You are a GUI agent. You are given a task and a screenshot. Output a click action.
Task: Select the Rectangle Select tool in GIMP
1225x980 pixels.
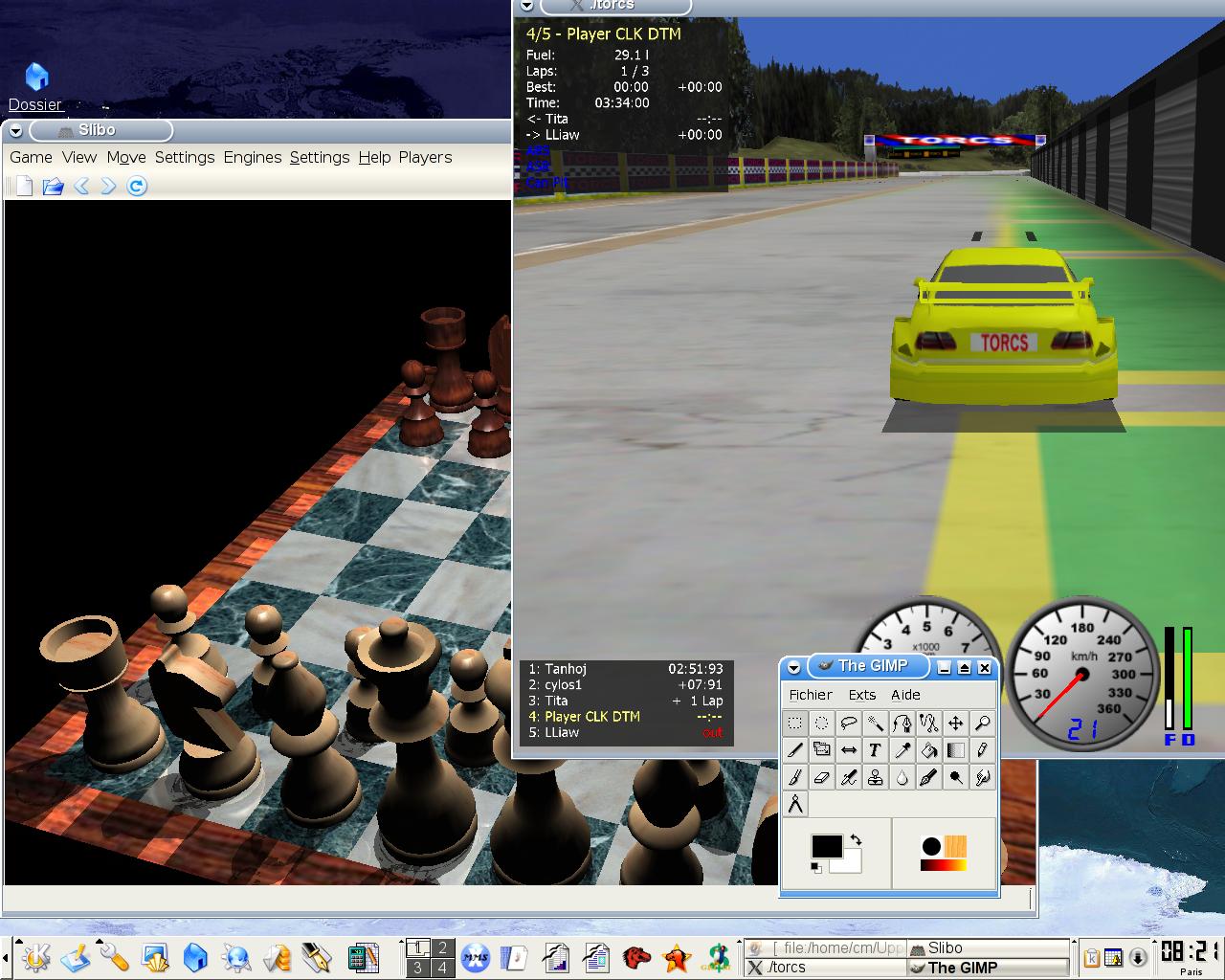click(794, 724)
